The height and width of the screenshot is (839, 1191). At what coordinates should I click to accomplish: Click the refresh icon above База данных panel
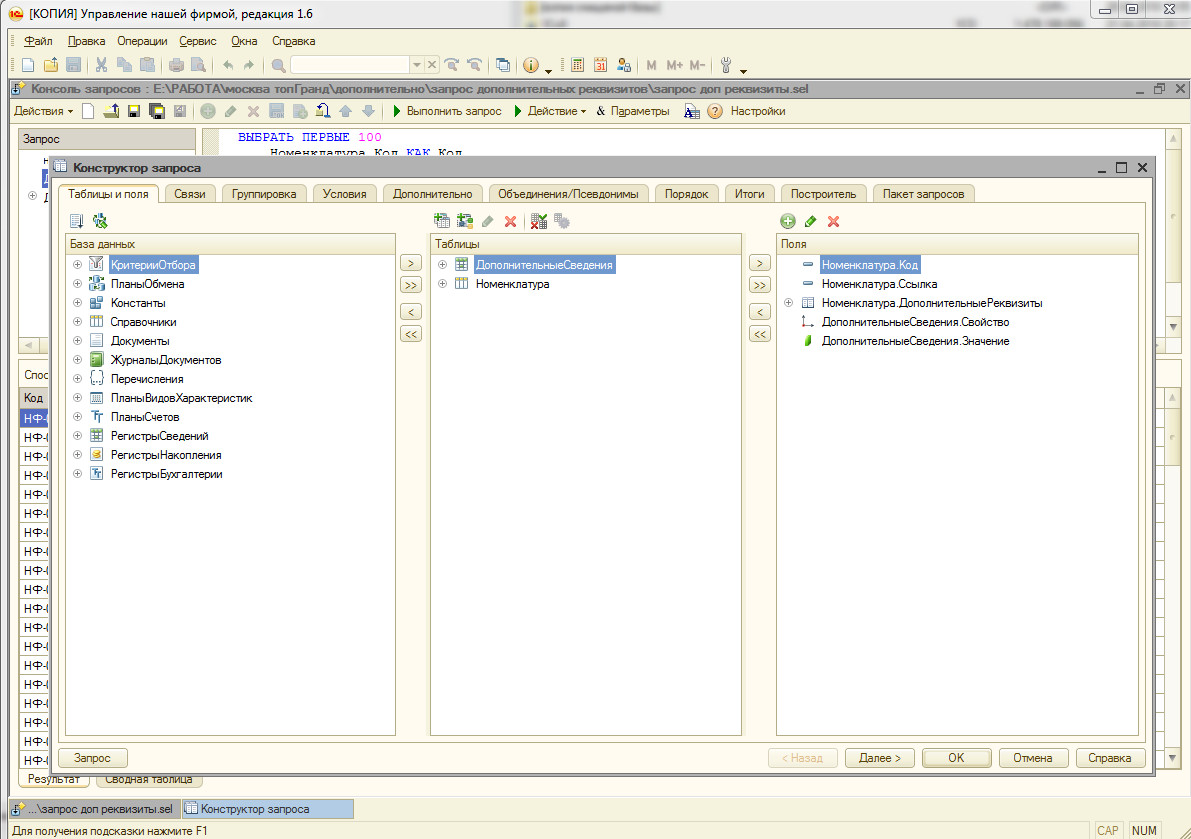click(x=100, y=221)
